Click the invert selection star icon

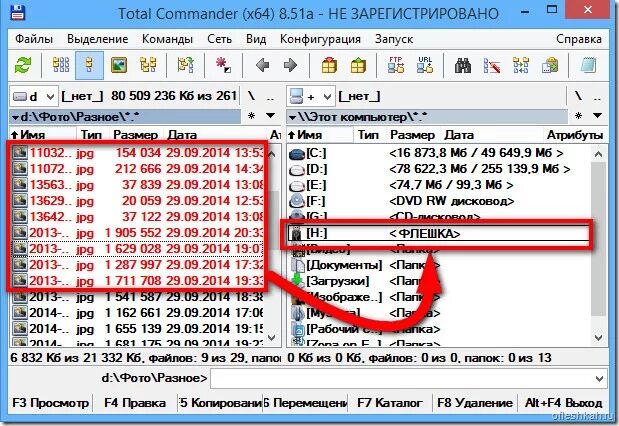click(223, 65)
